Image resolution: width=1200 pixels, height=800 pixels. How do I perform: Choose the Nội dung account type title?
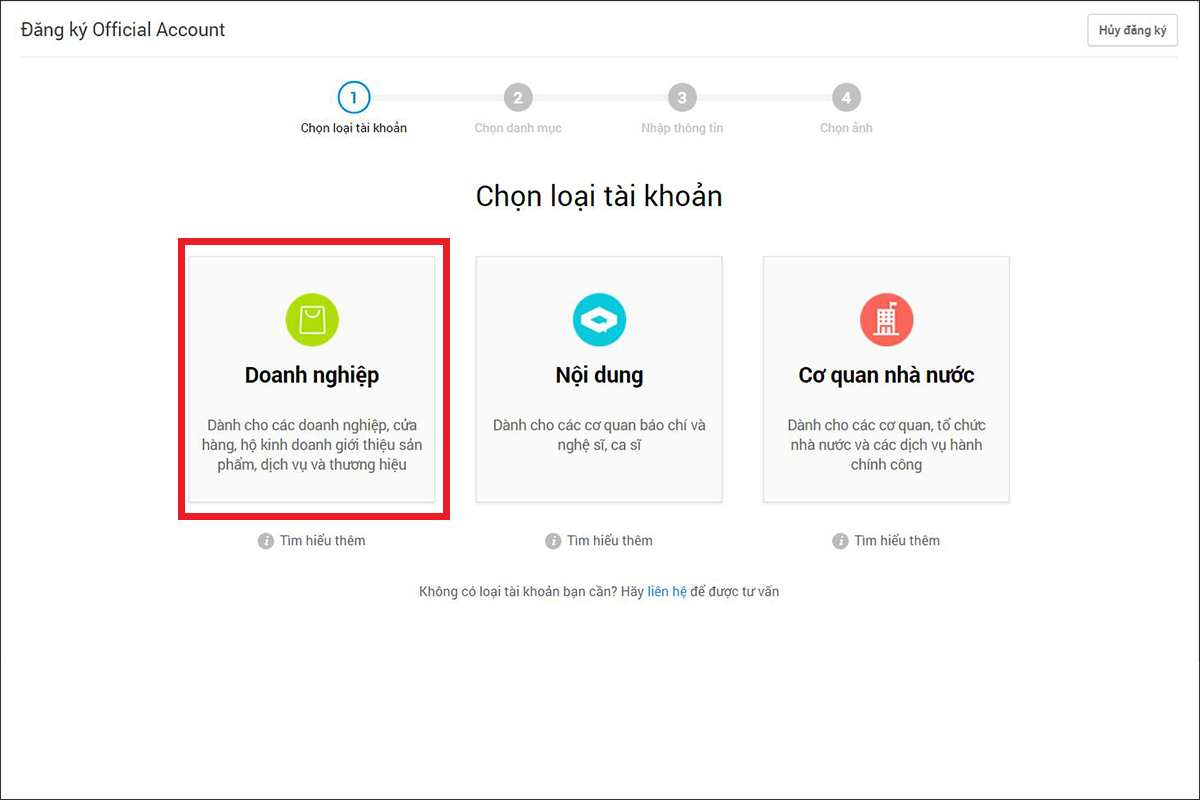tap(599, 376)
